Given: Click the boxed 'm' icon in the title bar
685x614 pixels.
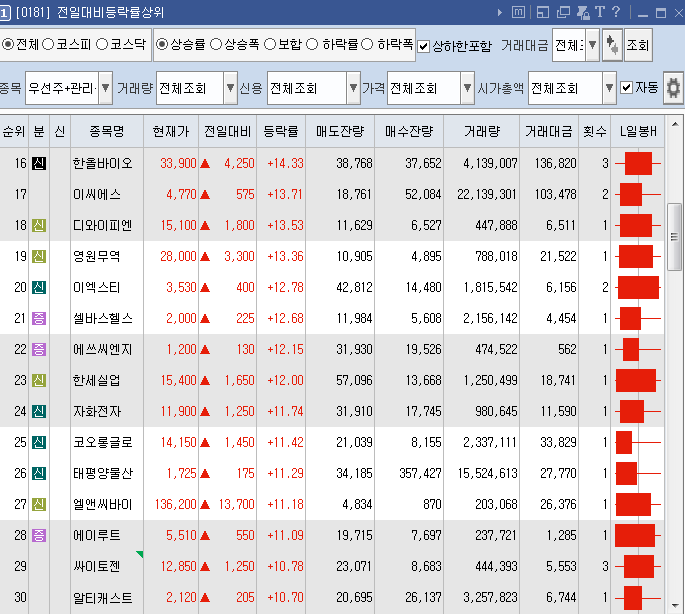Looking at the screenshot, I should [x=518, y=12].
